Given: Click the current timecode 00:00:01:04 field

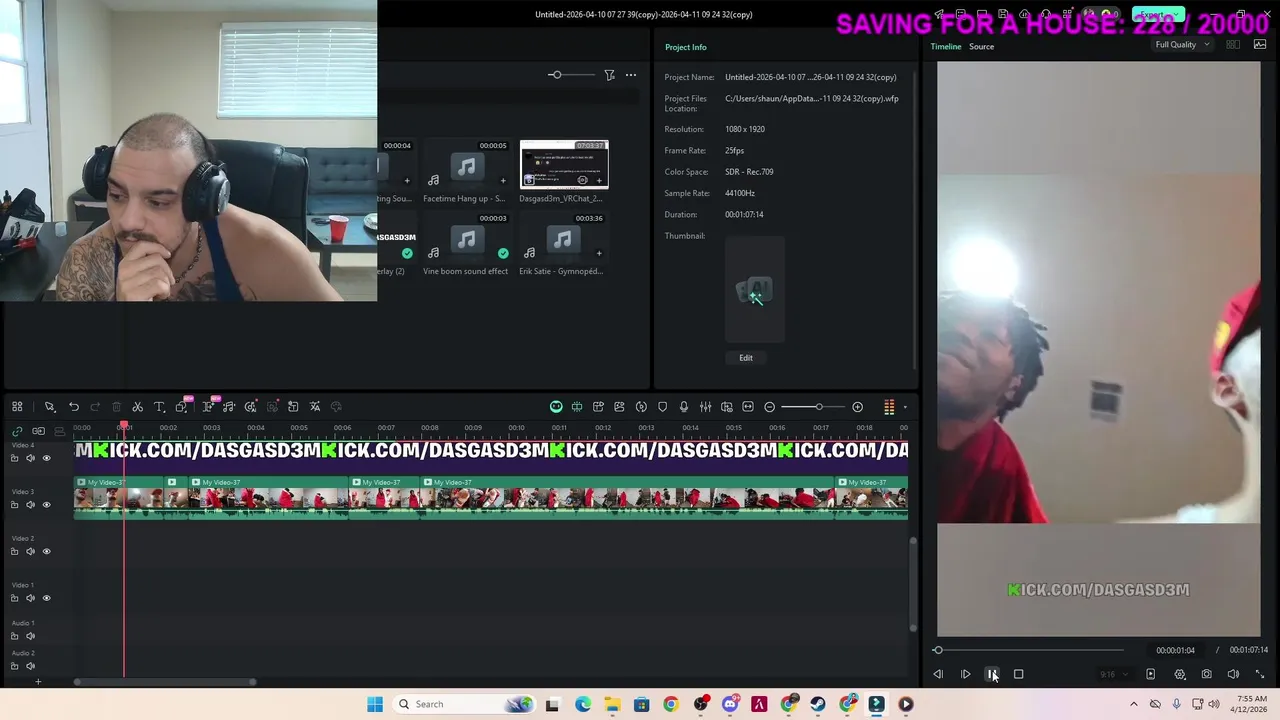Looking at the screenshot, I should tap(1175, 650).
